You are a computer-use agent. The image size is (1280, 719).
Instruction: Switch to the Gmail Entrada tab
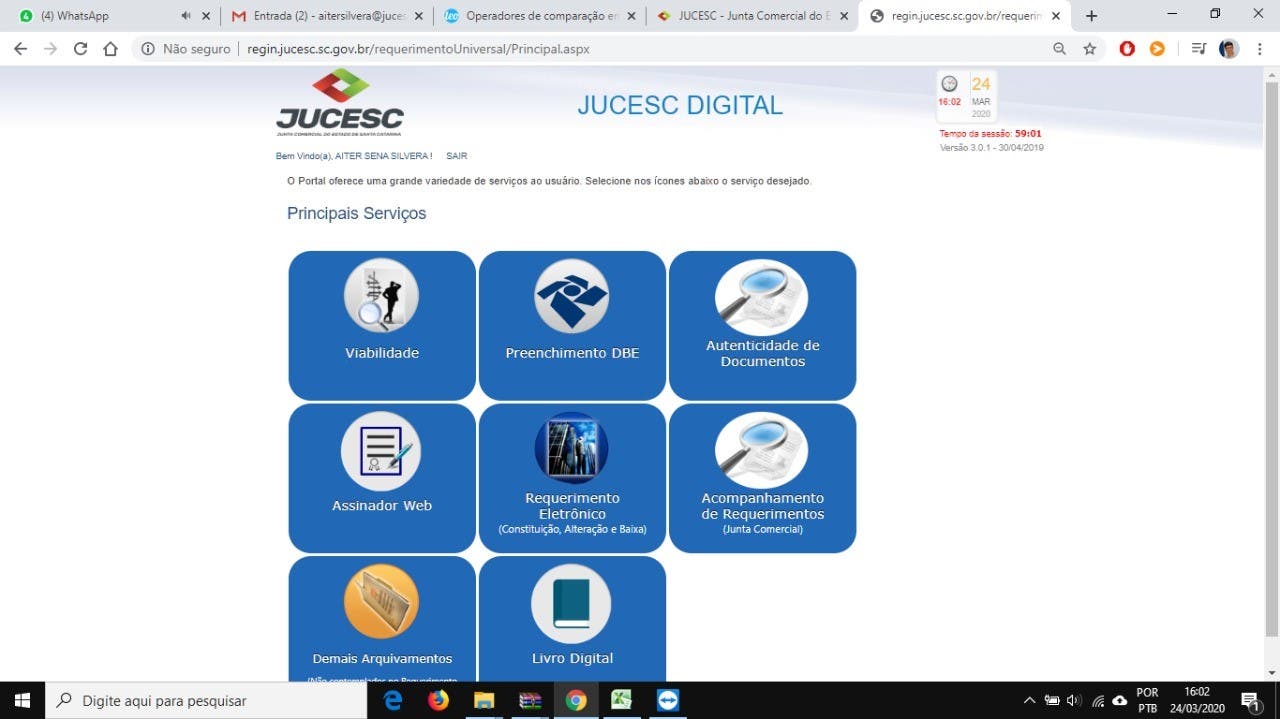325,16
